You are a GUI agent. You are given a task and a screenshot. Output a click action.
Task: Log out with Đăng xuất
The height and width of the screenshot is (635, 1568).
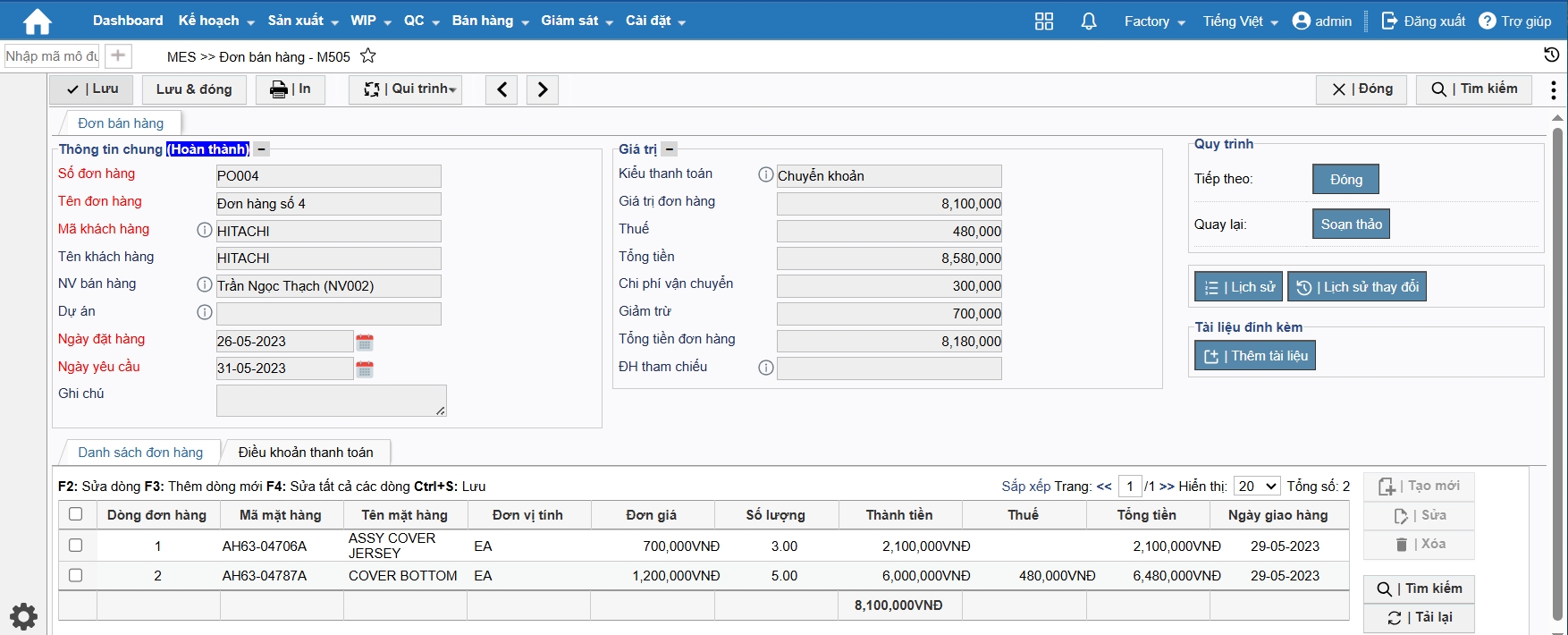tap(1423, 21)
